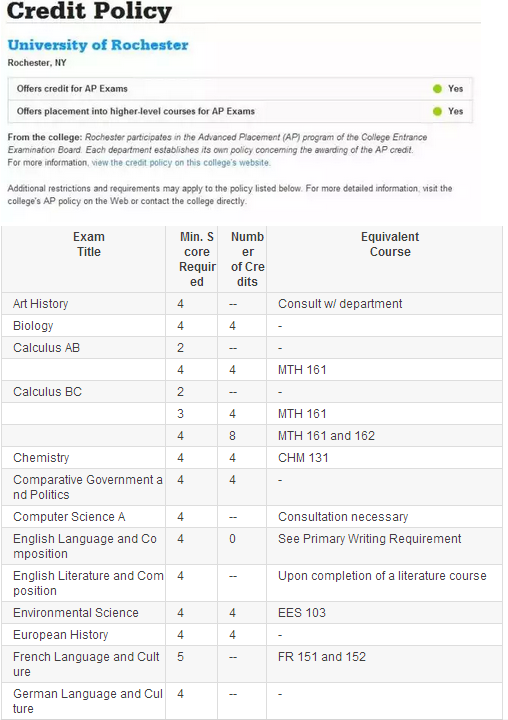Select the Art History exam row
Viewport: 508px width, 720px height.
pos(252,304)
